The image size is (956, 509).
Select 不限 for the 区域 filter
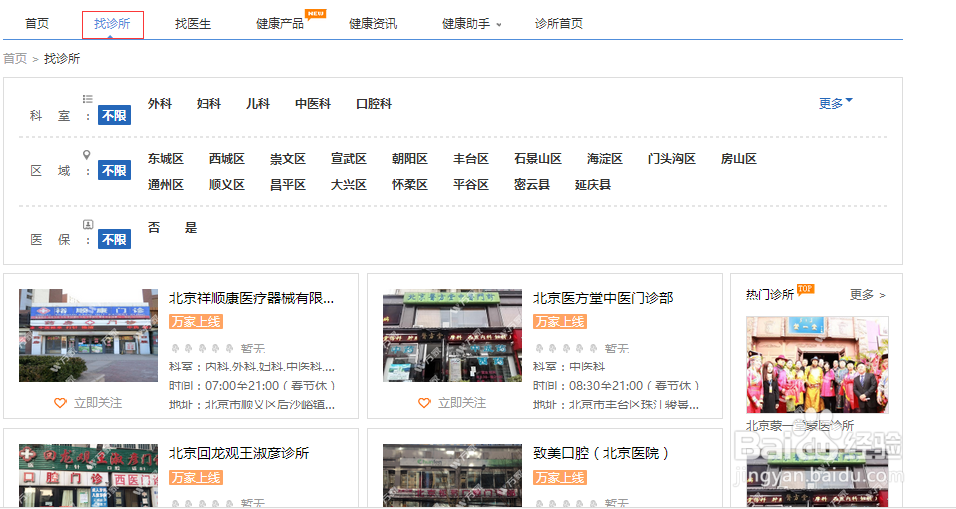(x=114, y=171)
